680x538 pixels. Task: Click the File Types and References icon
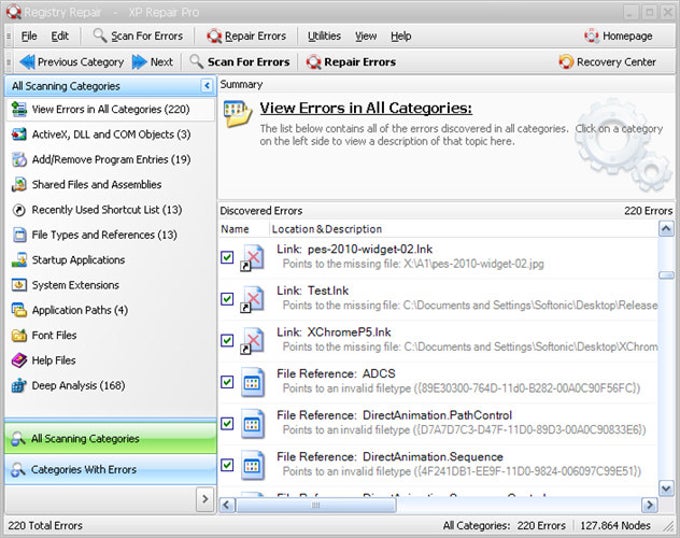(x=19, y=235)
